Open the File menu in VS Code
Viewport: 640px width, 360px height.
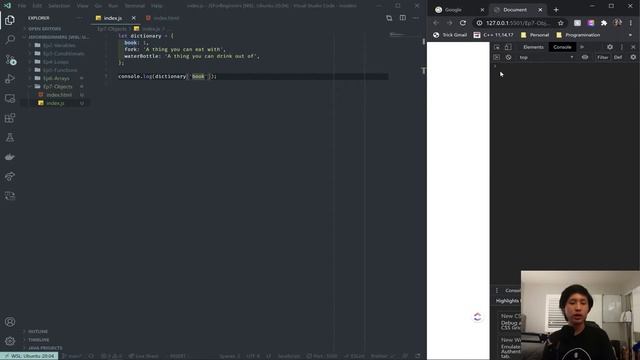[22, 6]
